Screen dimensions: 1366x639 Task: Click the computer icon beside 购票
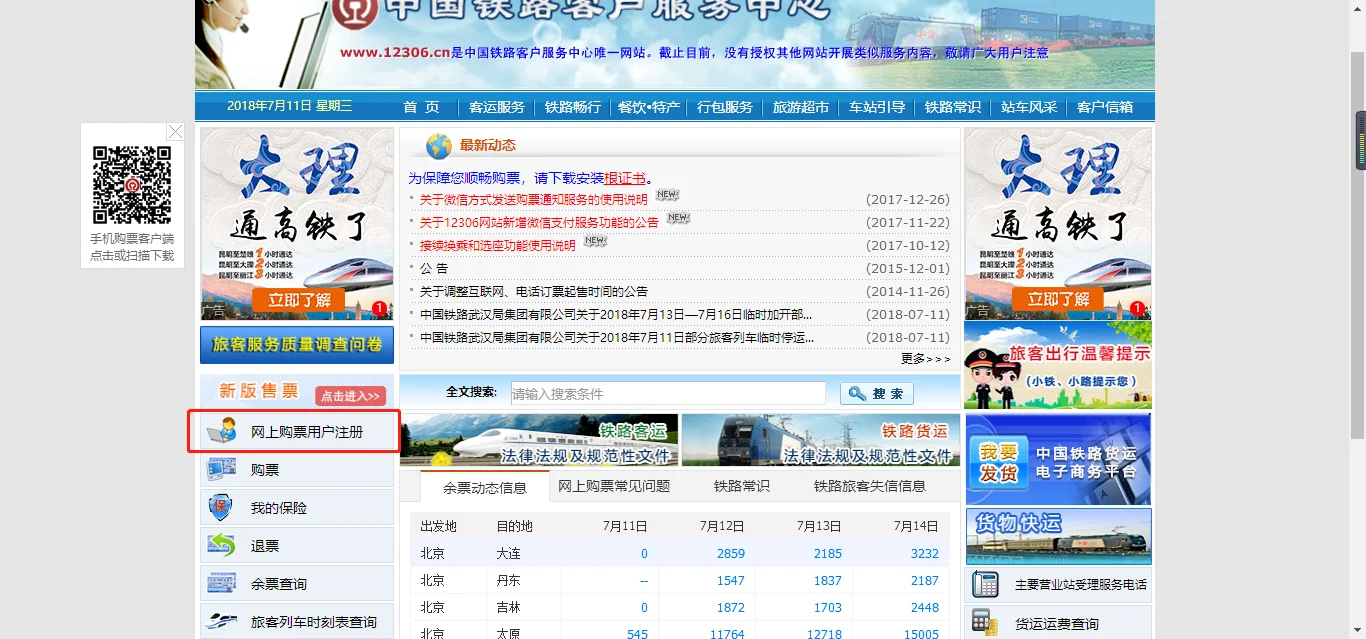221,469
